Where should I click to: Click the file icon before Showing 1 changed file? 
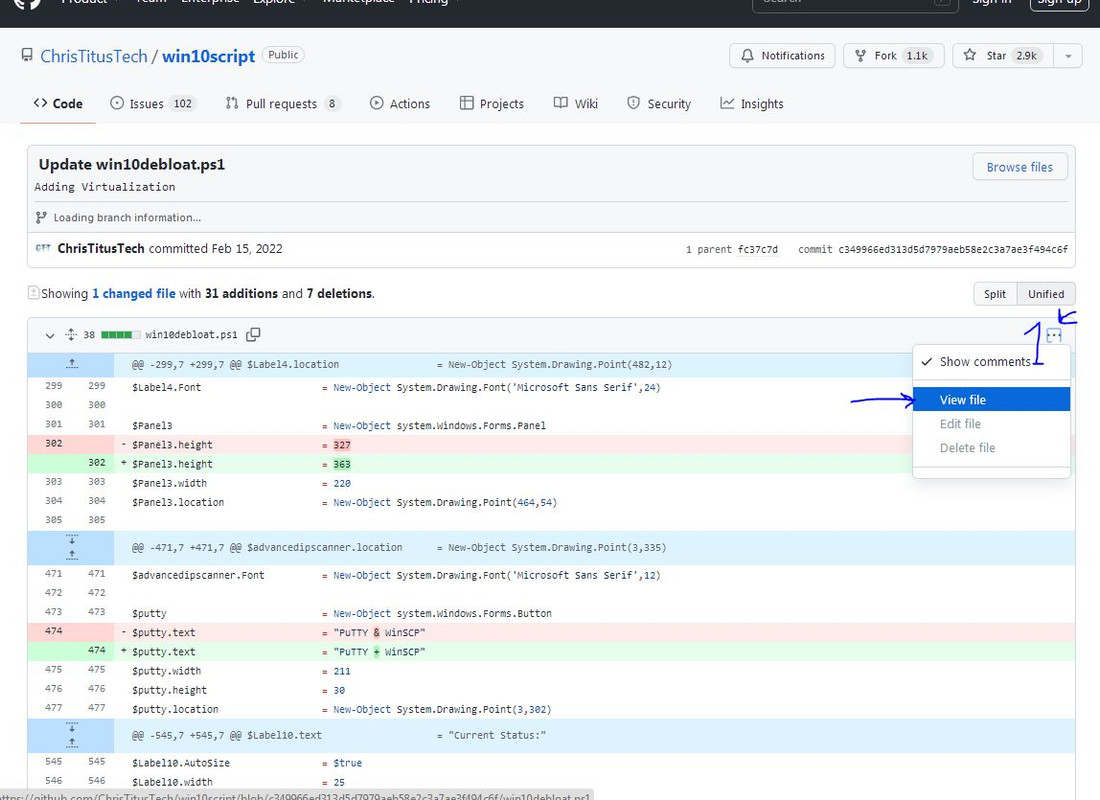pos(33,293)
